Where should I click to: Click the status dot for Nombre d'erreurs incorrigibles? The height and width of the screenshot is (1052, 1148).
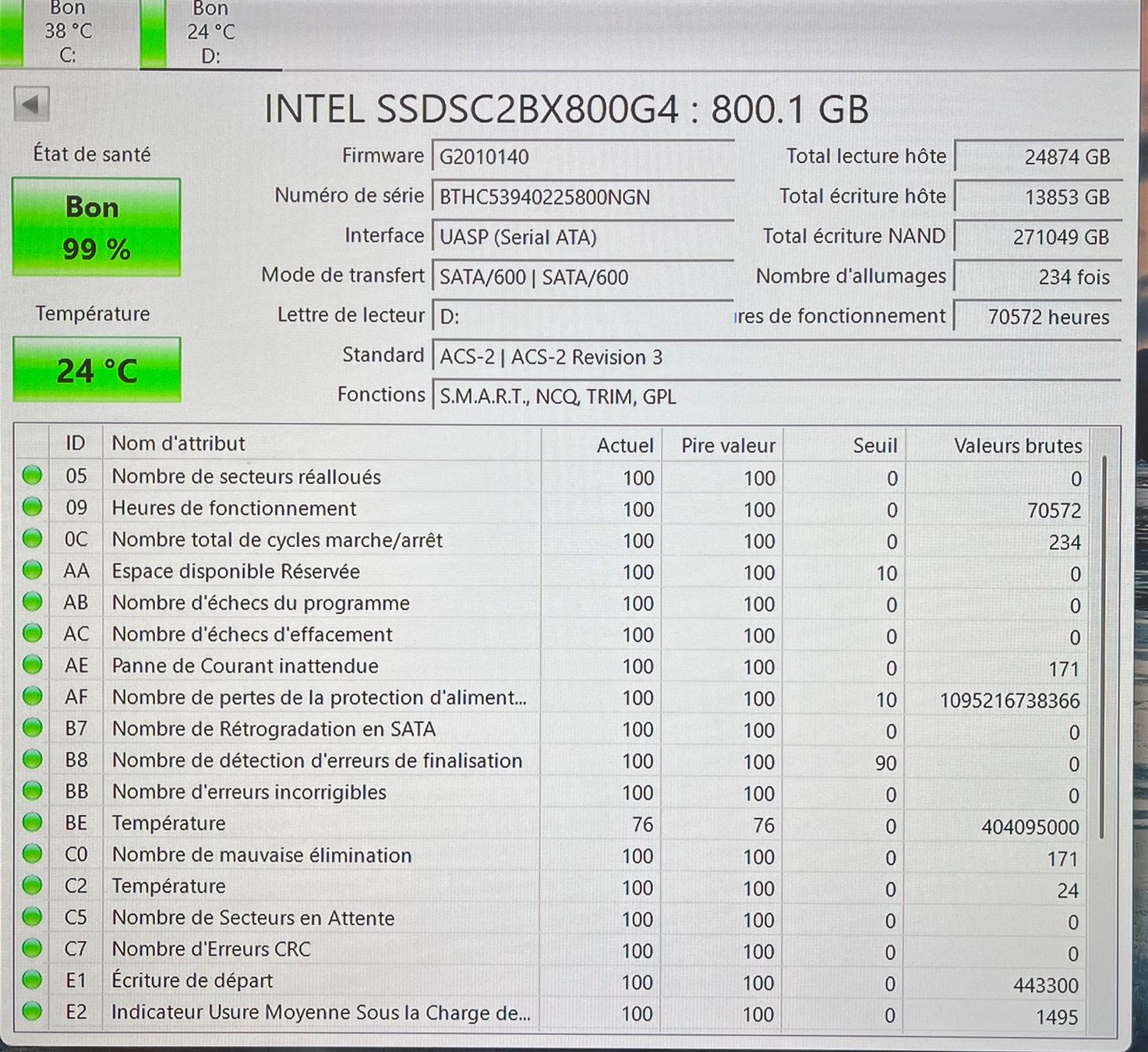click(32, 791)
